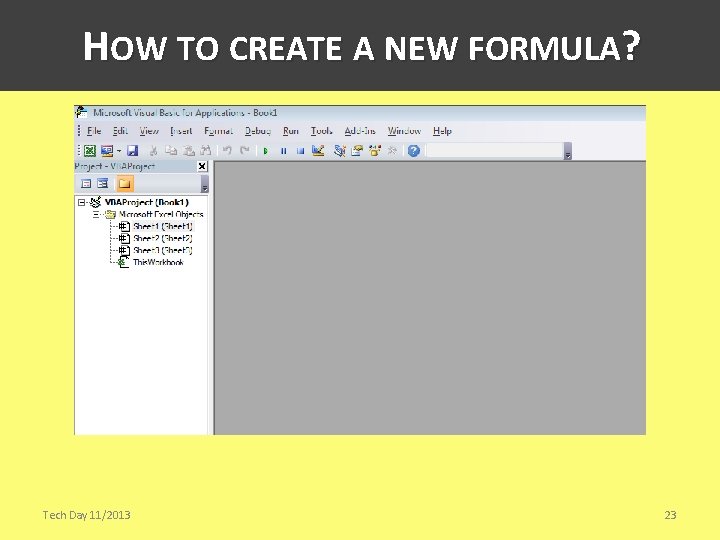Click the Break pause icon
The height and width of the screenshot is (540, 720).
click(x=283, y=151)
